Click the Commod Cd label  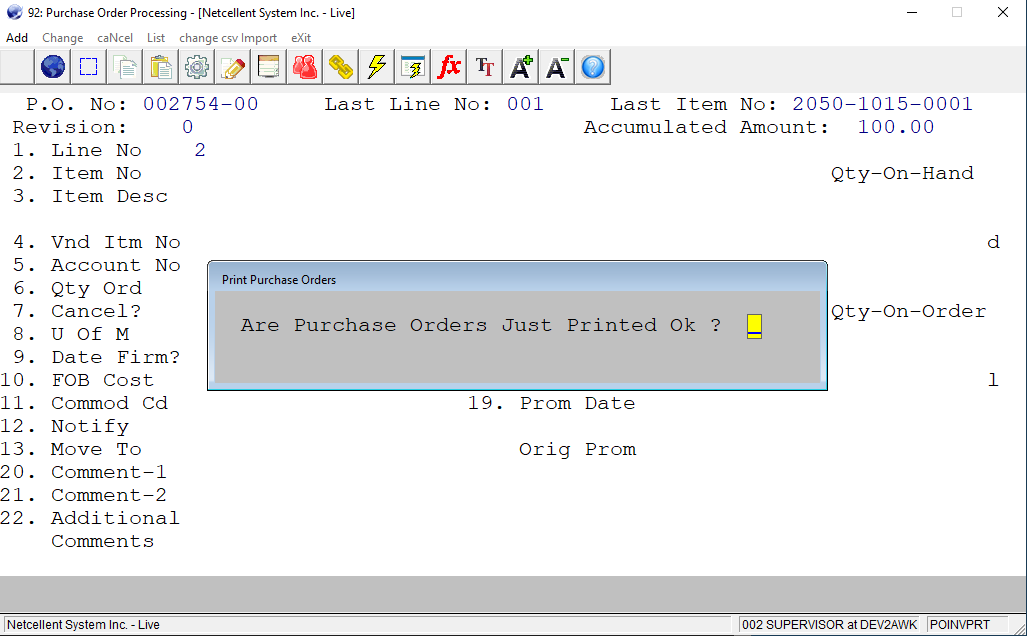tap(109, 403)
